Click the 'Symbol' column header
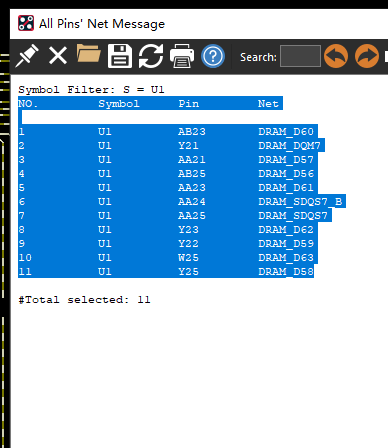 [119, 104]
